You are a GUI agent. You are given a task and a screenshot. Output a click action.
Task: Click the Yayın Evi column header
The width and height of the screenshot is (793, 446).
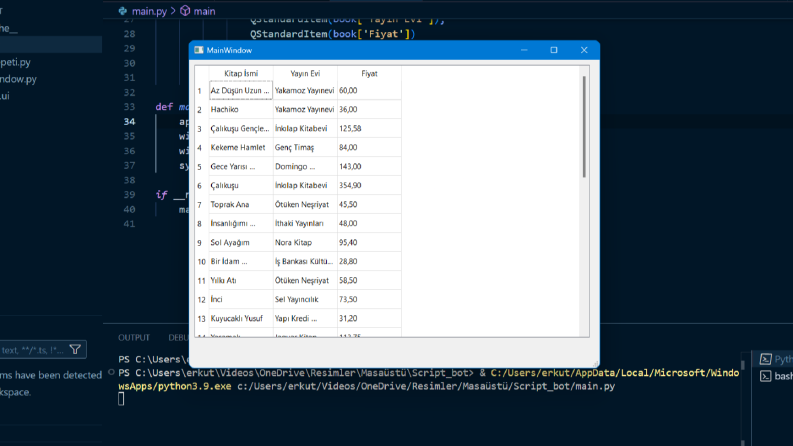305,73
